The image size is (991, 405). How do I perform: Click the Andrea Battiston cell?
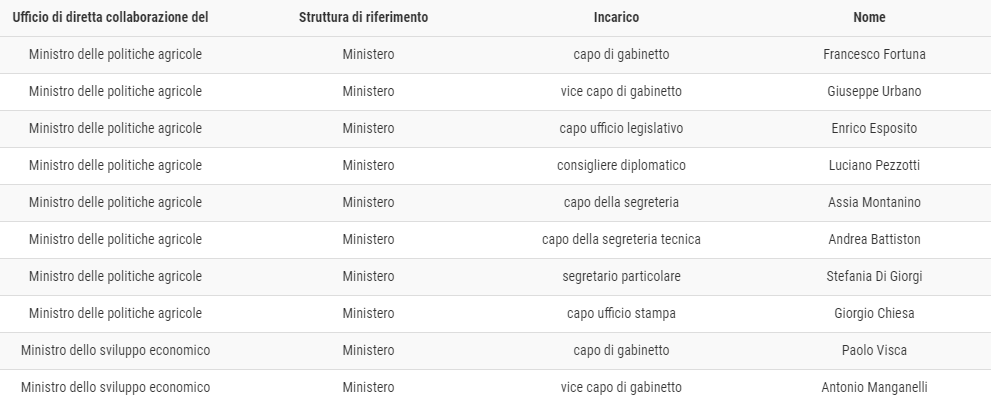(x=874, y=239)
